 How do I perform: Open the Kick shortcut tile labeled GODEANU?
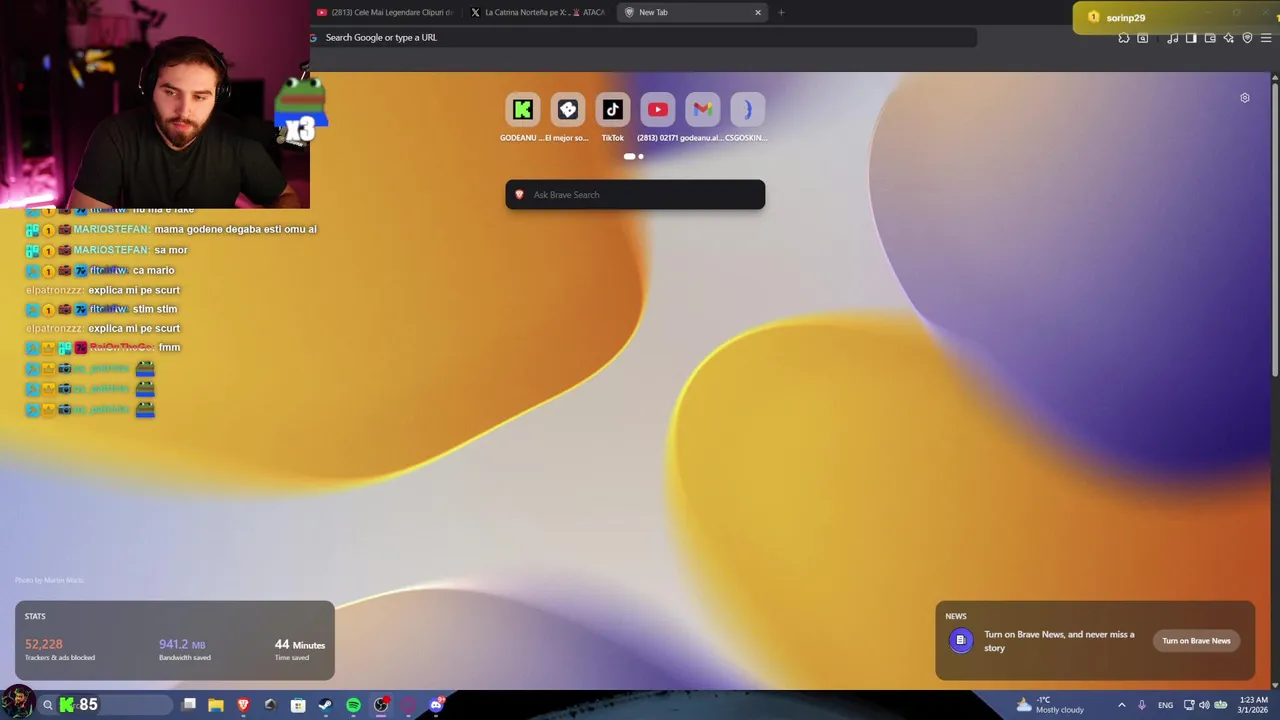pyautogui.click(x=522, y=110)
